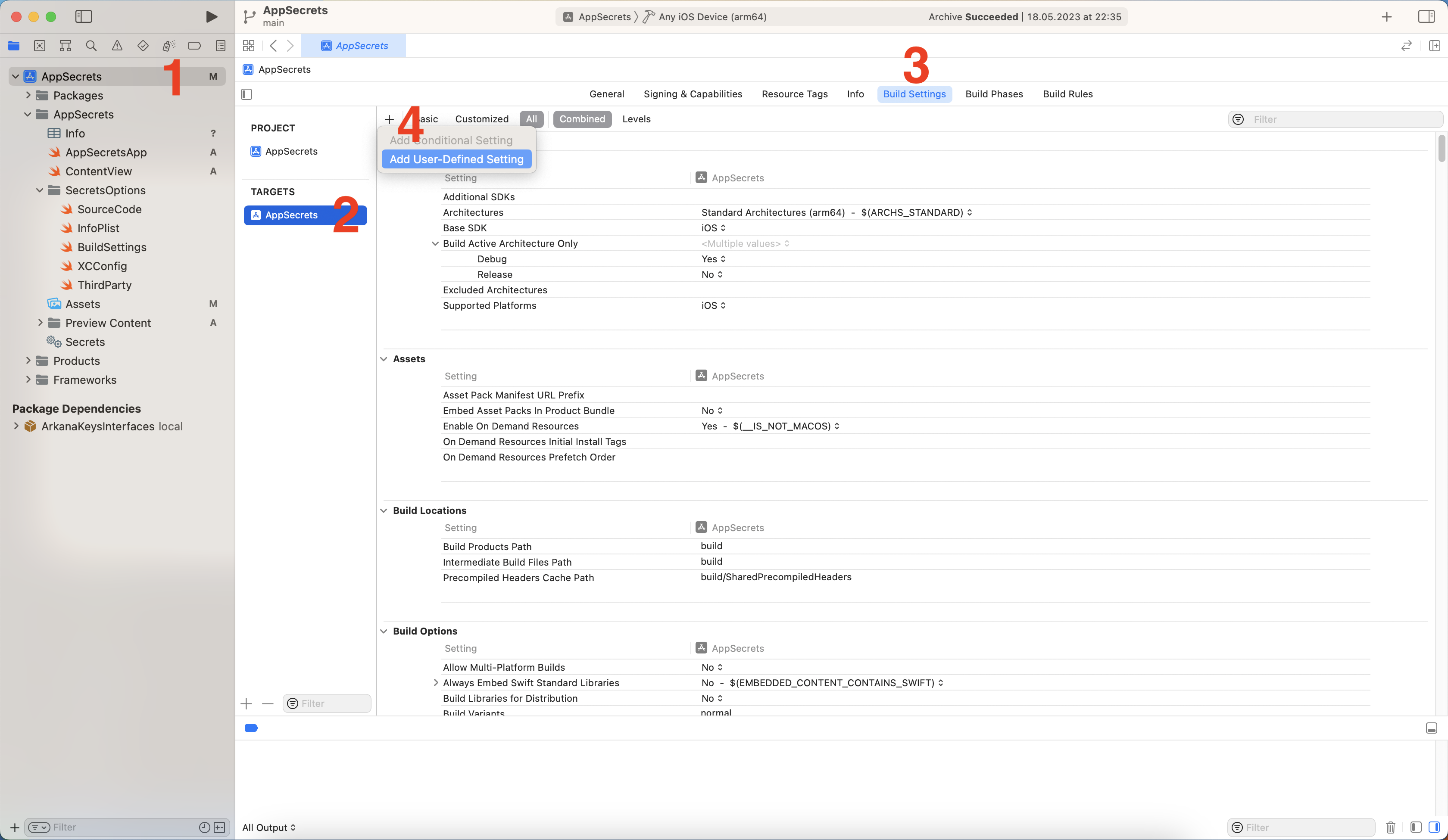Open the All Output dropdown
The image size is (1448, 840).
click(x=269, y=828)
